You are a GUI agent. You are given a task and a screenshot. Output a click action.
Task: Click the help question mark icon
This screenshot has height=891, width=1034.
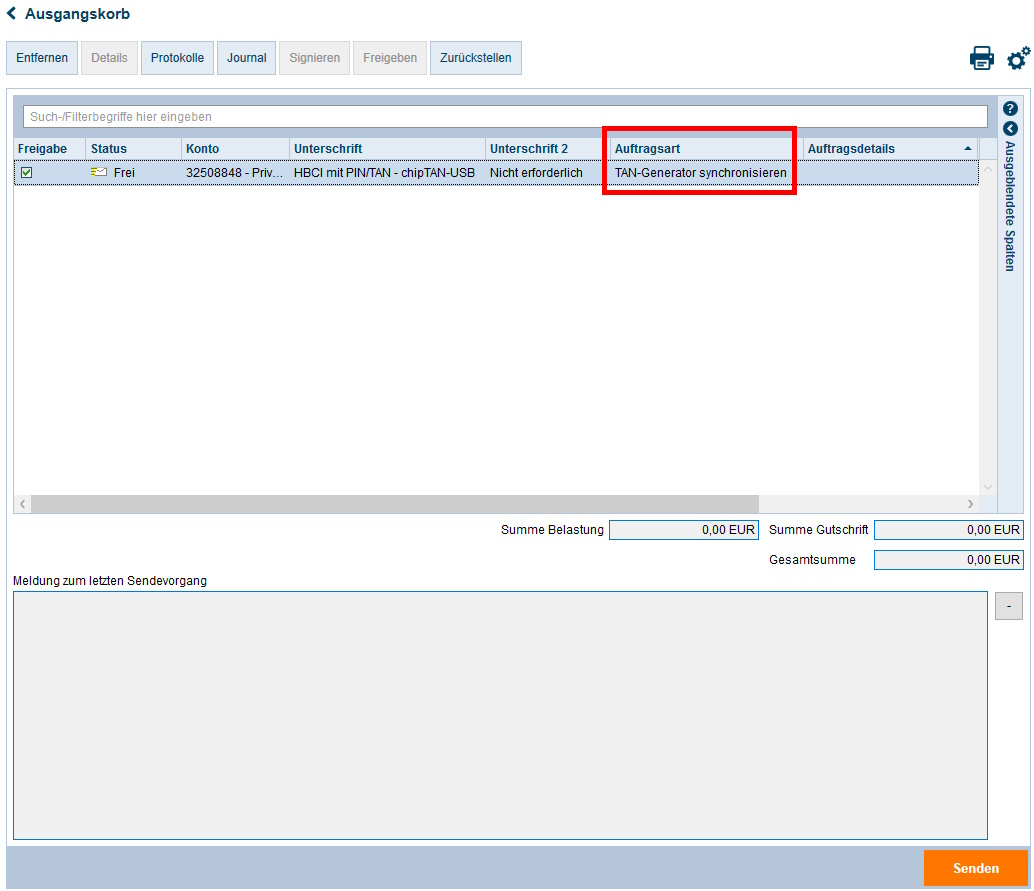pos(1010,108)
